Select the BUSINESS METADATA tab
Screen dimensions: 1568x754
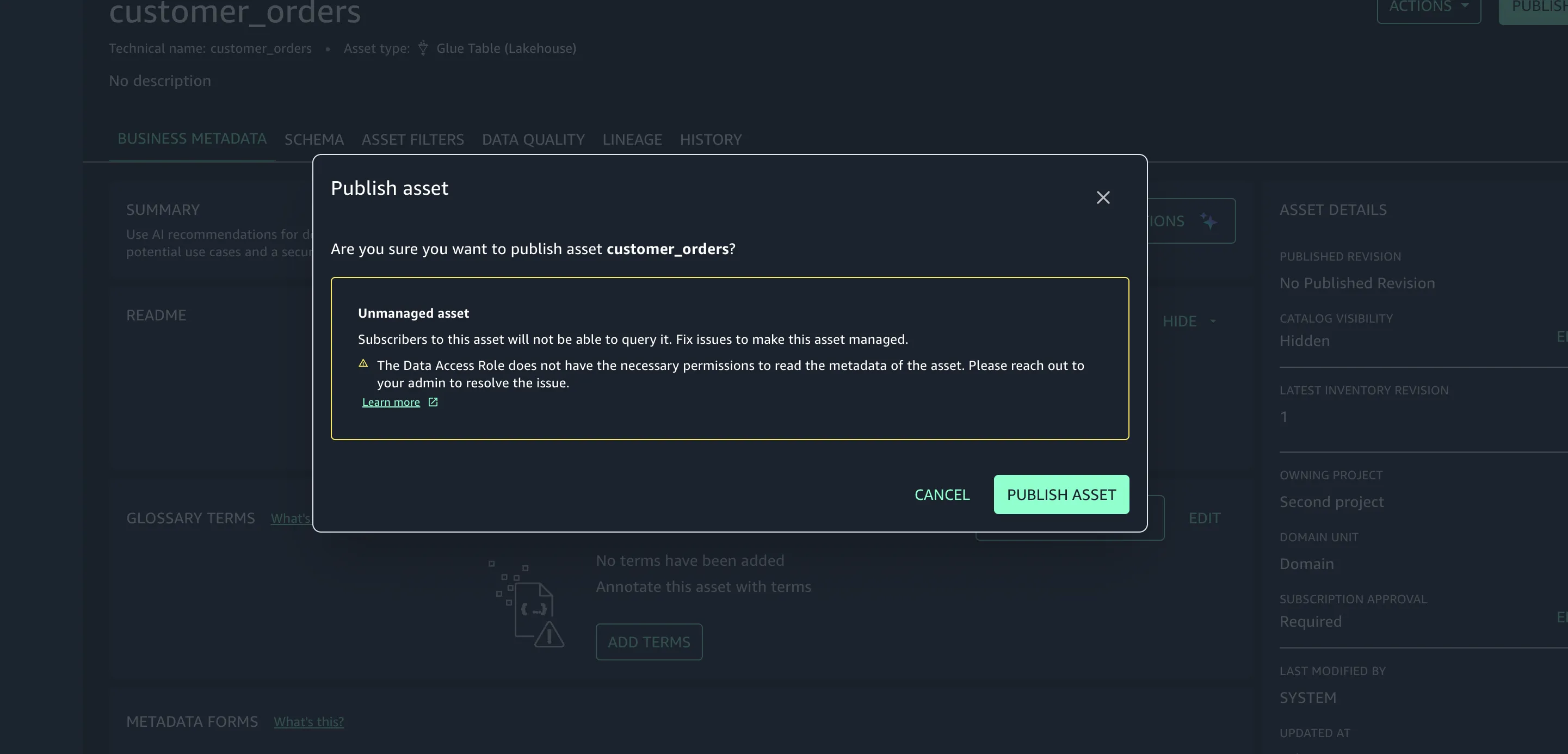(x=192, y=139)
